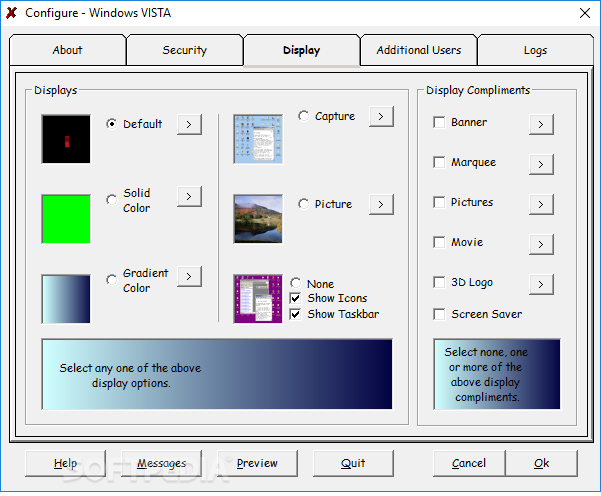Uncheck the Show Icons checkbox

[296, 298]
